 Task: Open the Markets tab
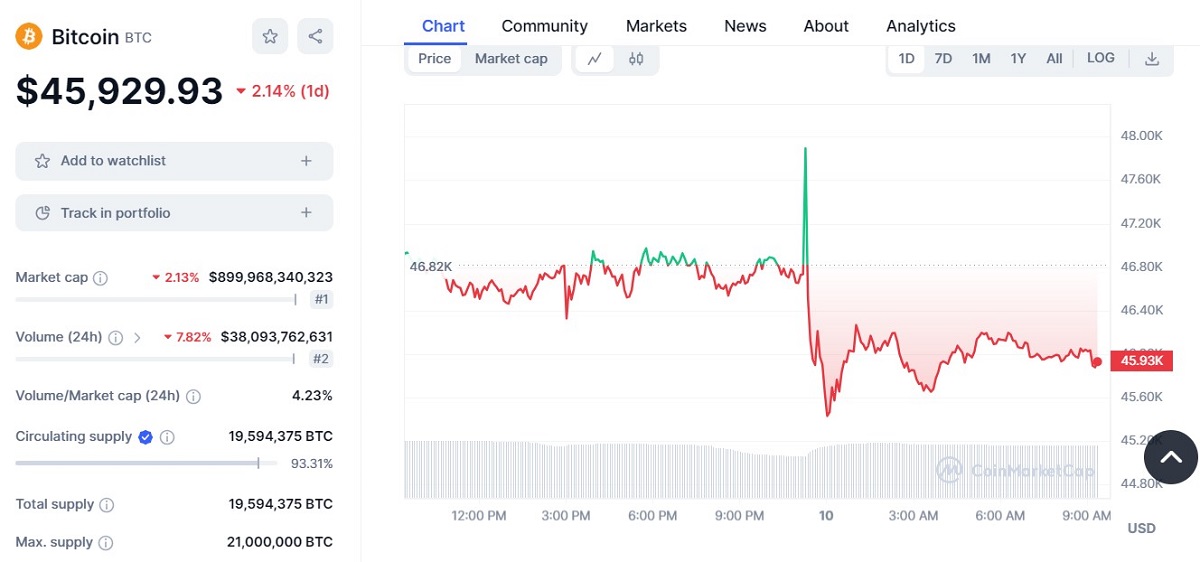[656, 26]
